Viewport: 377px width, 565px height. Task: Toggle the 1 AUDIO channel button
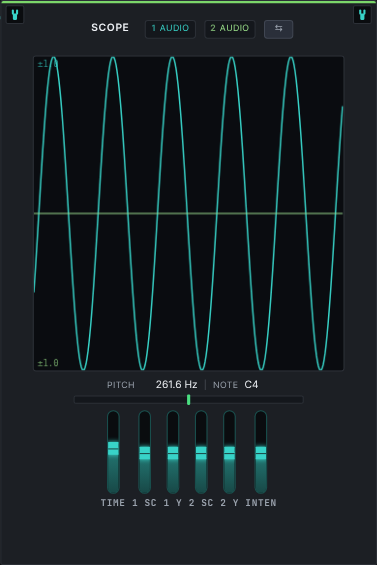tap(170, 29)
